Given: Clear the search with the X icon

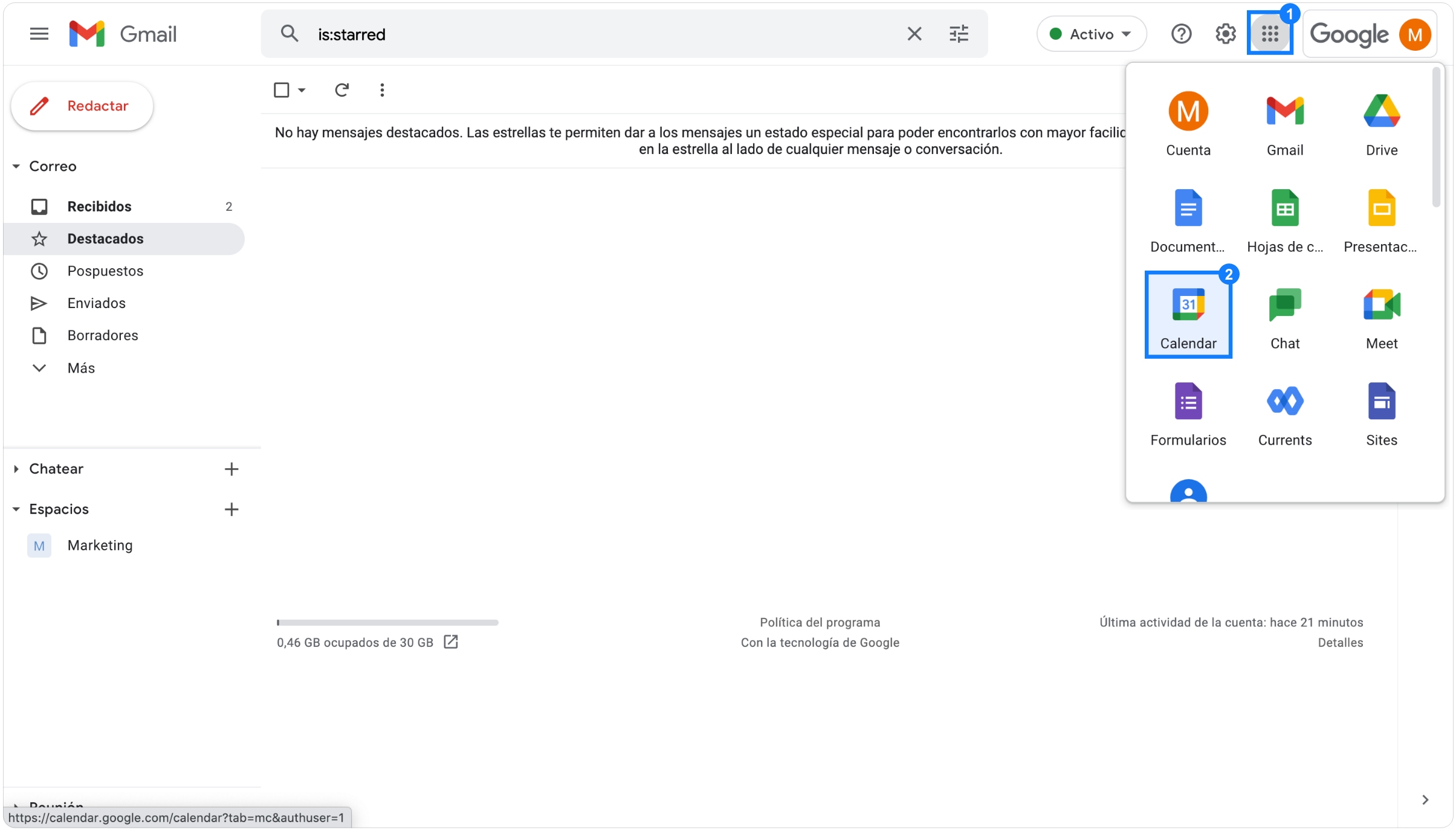Looking at the screenshot, I should point(914,34).
